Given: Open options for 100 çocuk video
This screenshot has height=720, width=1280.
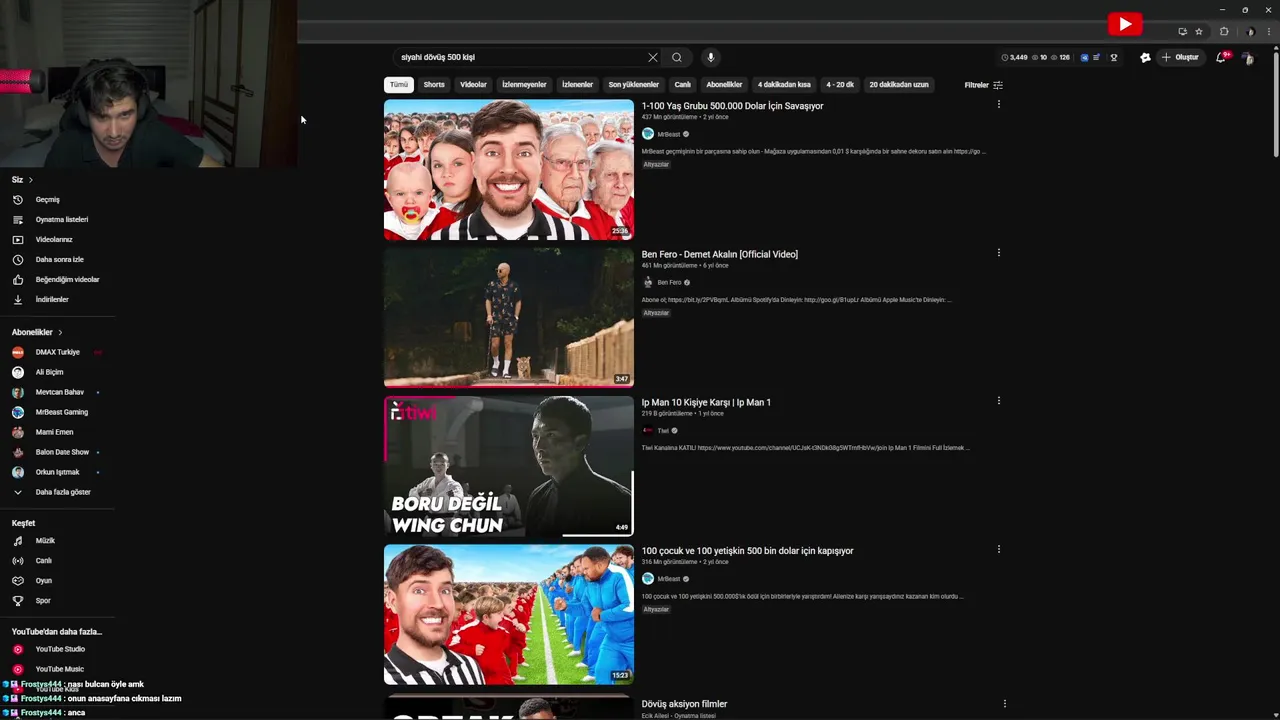Looking at the screenshot, I should pyautogui.click(x=998, y=548).
